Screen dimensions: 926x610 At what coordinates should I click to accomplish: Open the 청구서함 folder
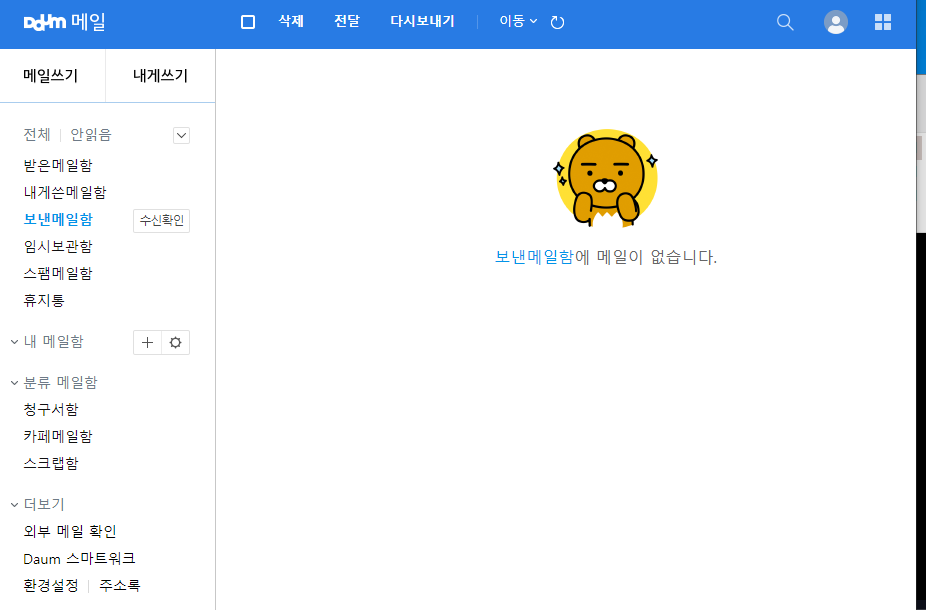pos(51,410)
